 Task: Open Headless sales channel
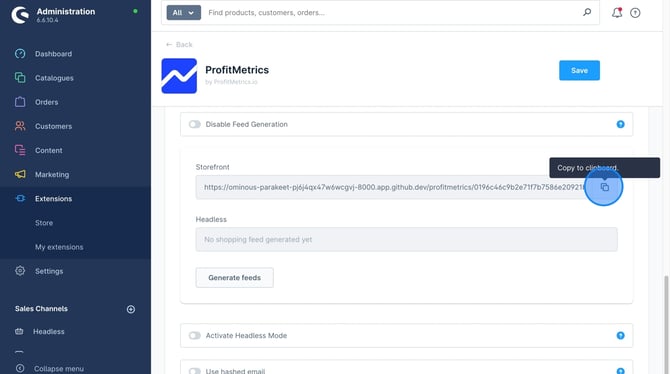tap(49, 332)
